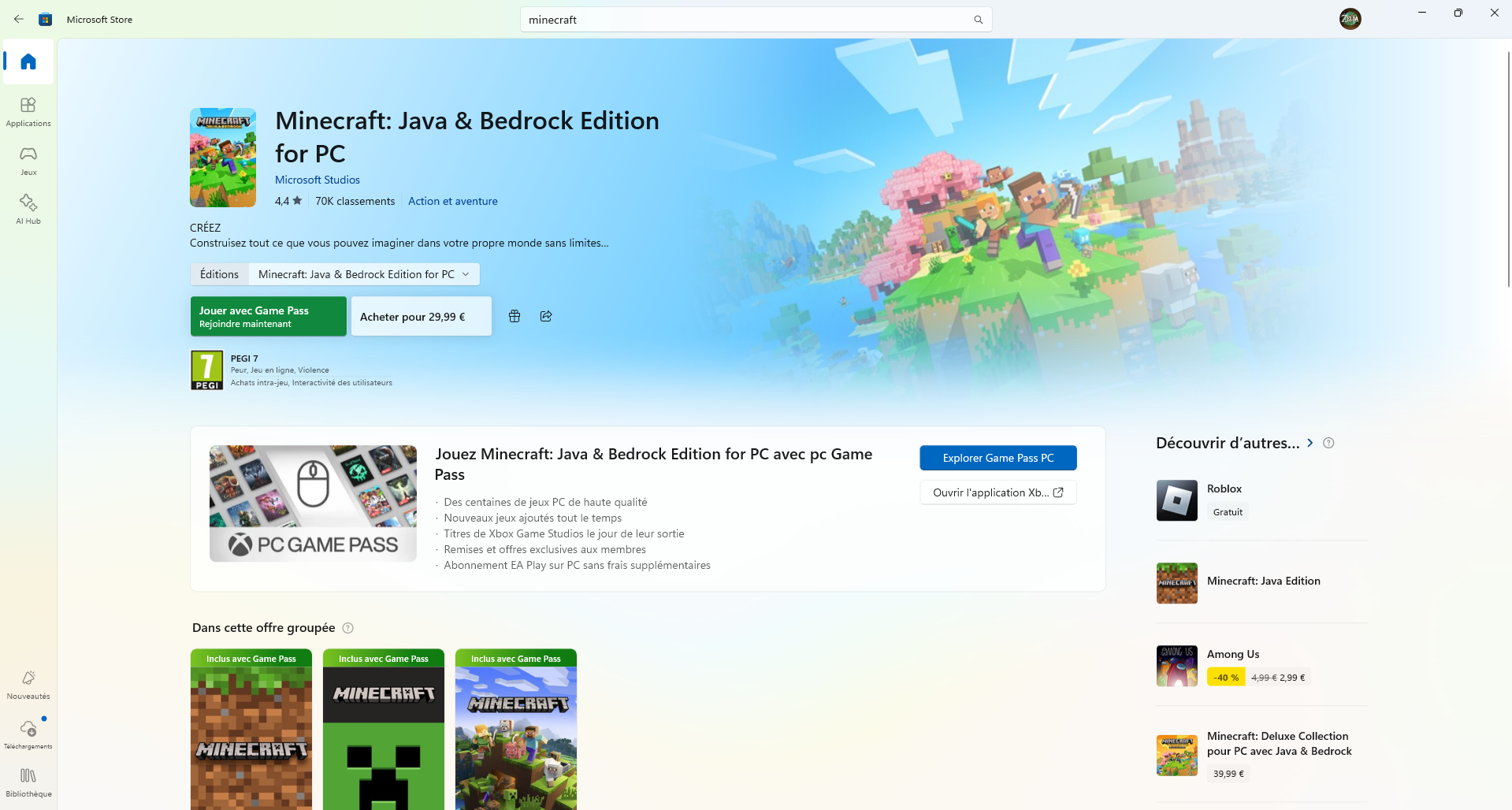Go back using the back arrow
Image resolution: width=1512 pixels, height=810 pixels.
point(19,19)
